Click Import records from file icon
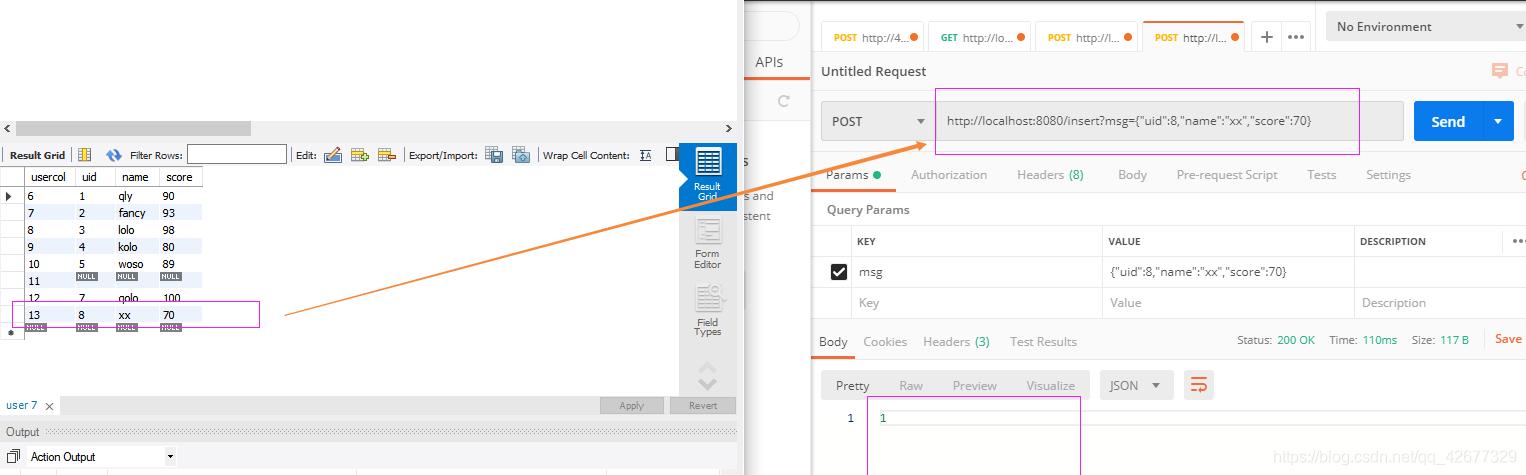 click(x=521, y=155)
